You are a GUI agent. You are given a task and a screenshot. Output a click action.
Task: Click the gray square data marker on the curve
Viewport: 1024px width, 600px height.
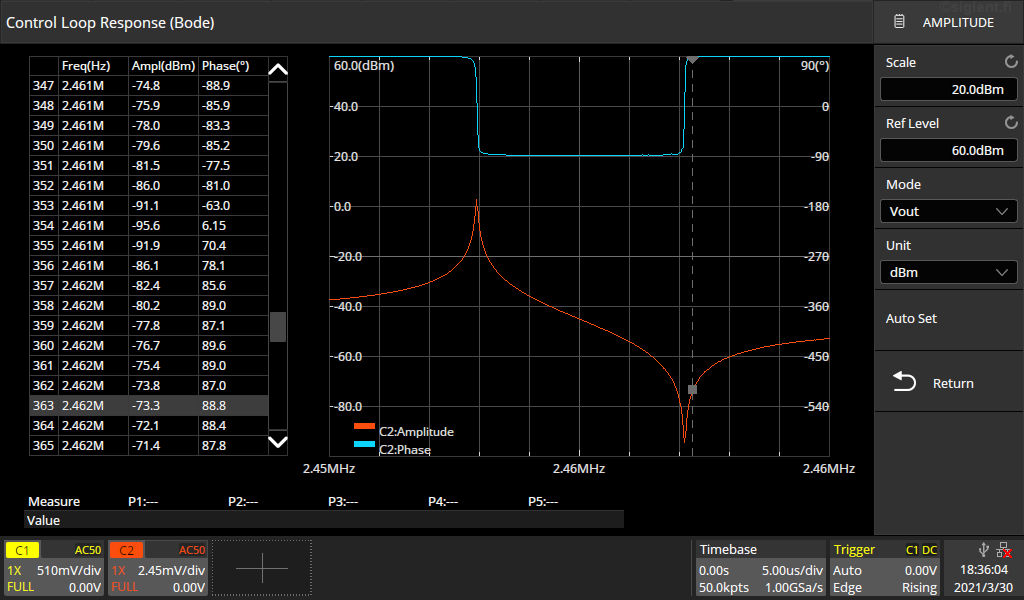pos(692,390)
